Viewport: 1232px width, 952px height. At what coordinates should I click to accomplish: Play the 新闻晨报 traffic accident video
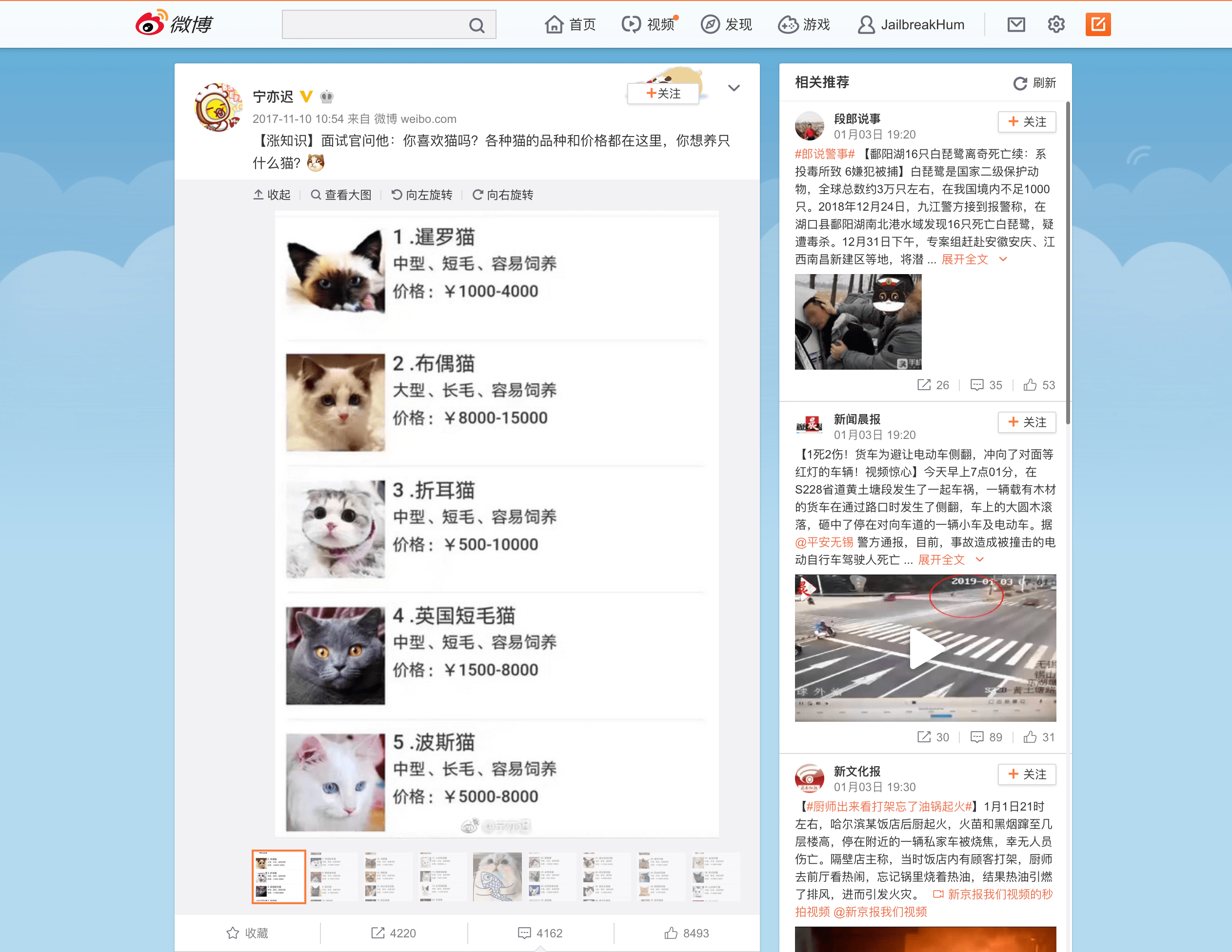click(925, 648)
